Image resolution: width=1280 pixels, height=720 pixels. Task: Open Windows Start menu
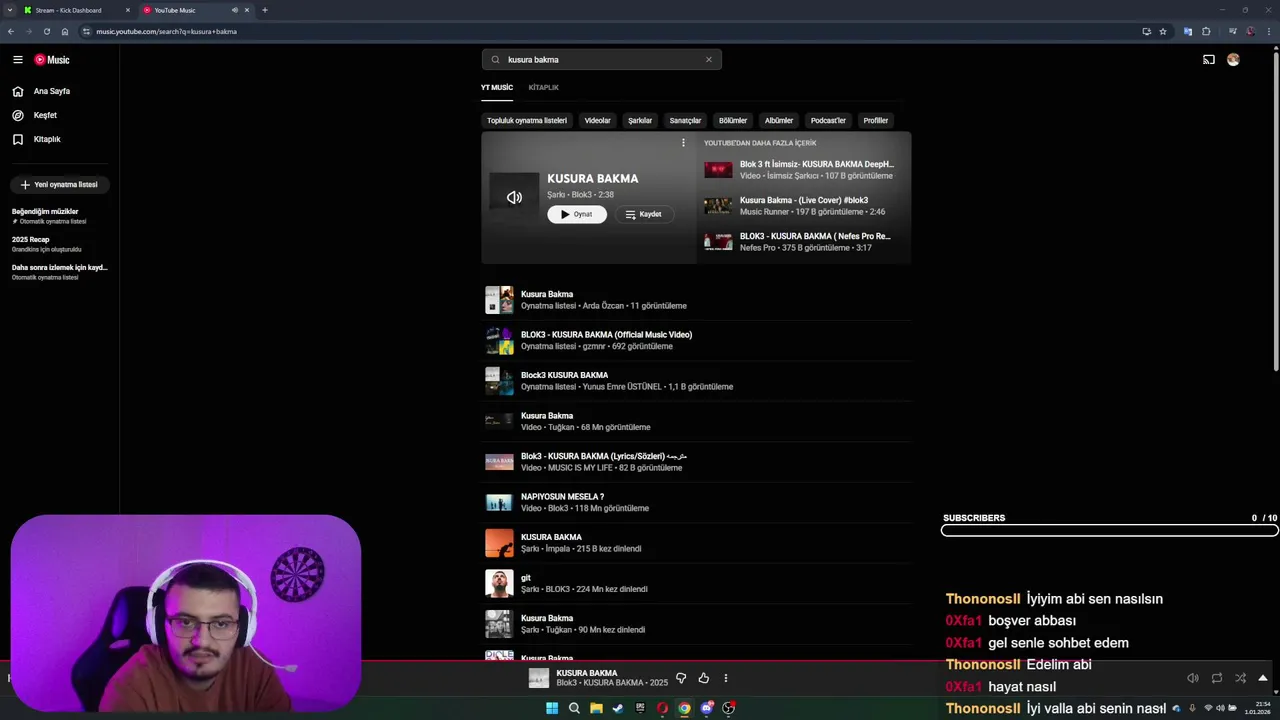(552, 708)
